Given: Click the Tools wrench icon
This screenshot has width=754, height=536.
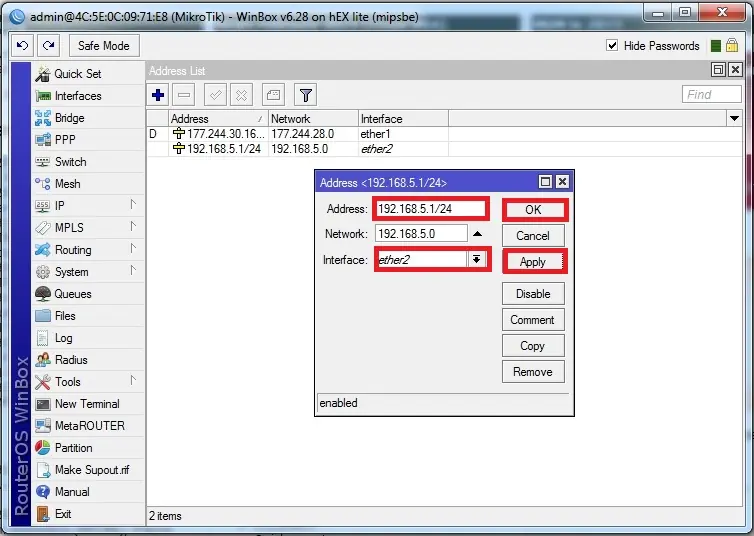Looking at the screenshot, I should [x=43, y=382].
